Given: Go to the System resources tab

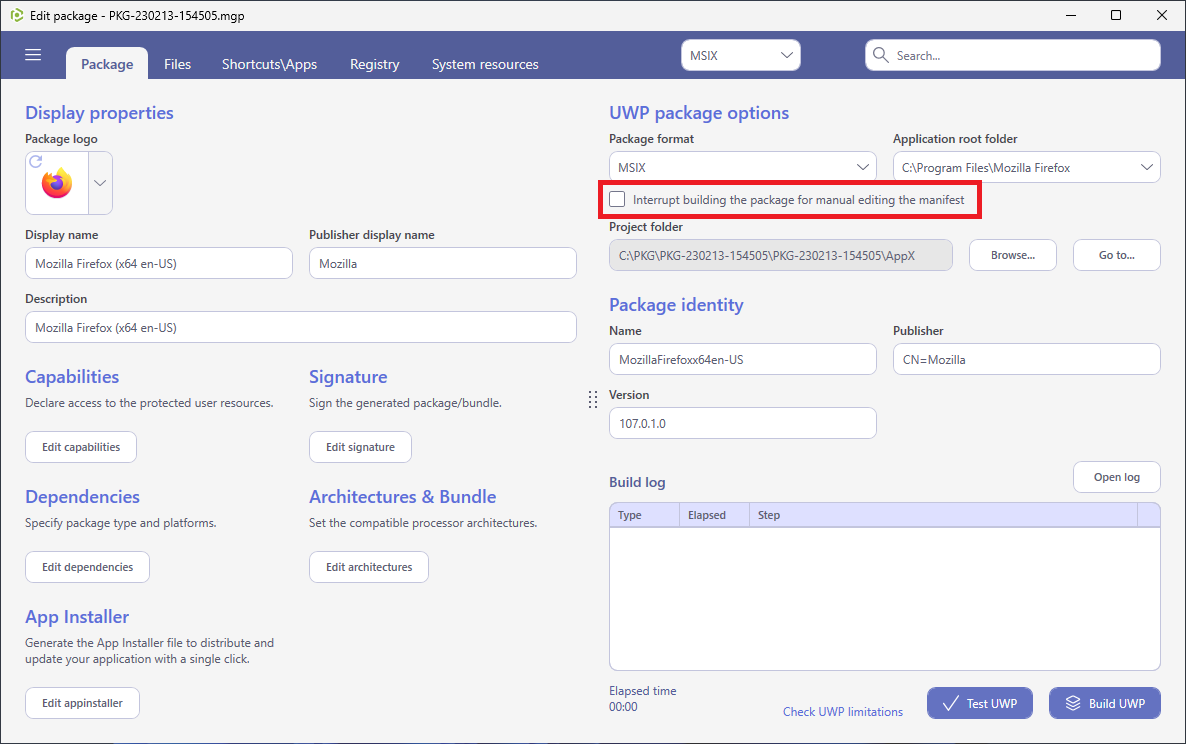Looking at the screenshot, I should (485, 64).
